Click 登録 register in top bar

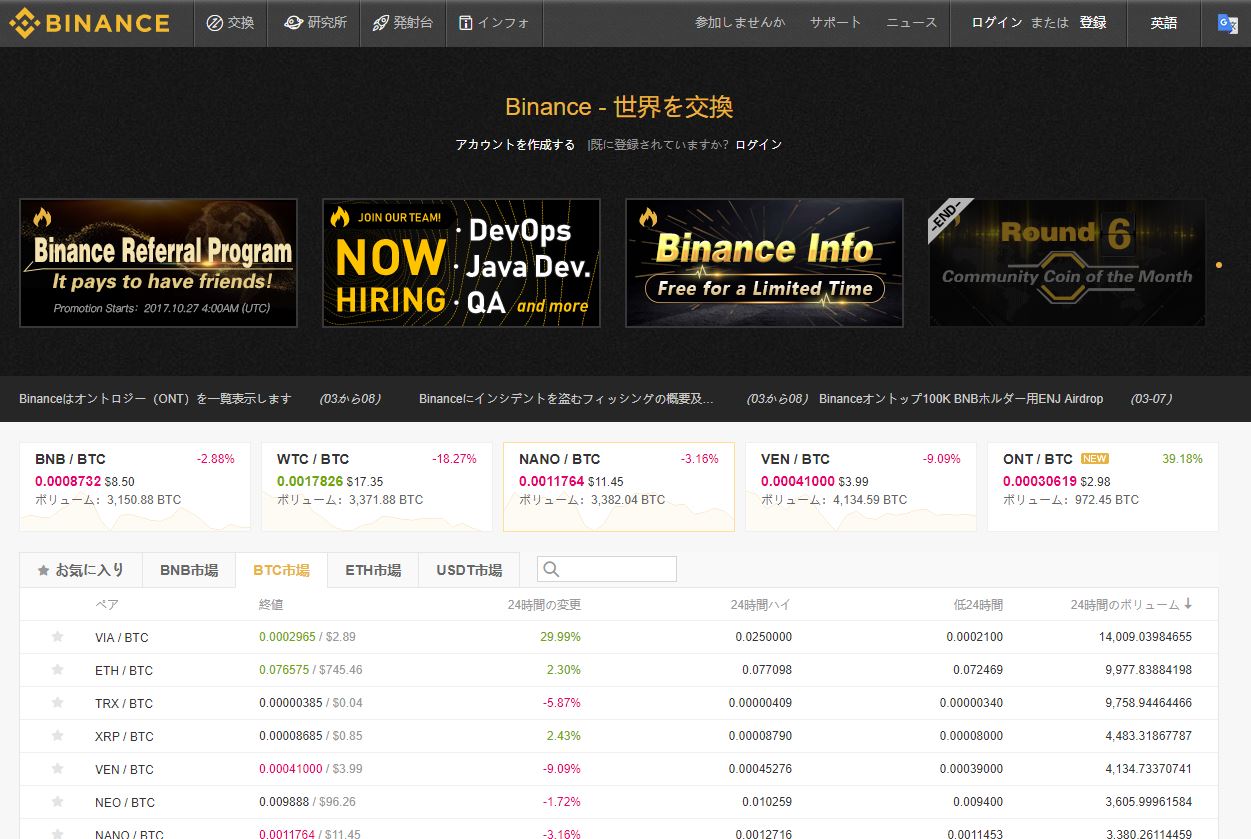point(1093,22)
